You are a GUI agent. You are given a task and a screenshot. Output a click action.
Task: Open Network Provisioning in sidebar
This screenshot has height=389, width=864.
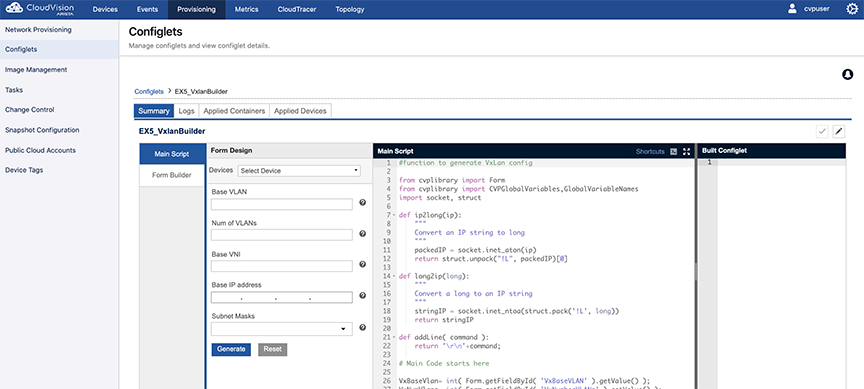(60, 30)
